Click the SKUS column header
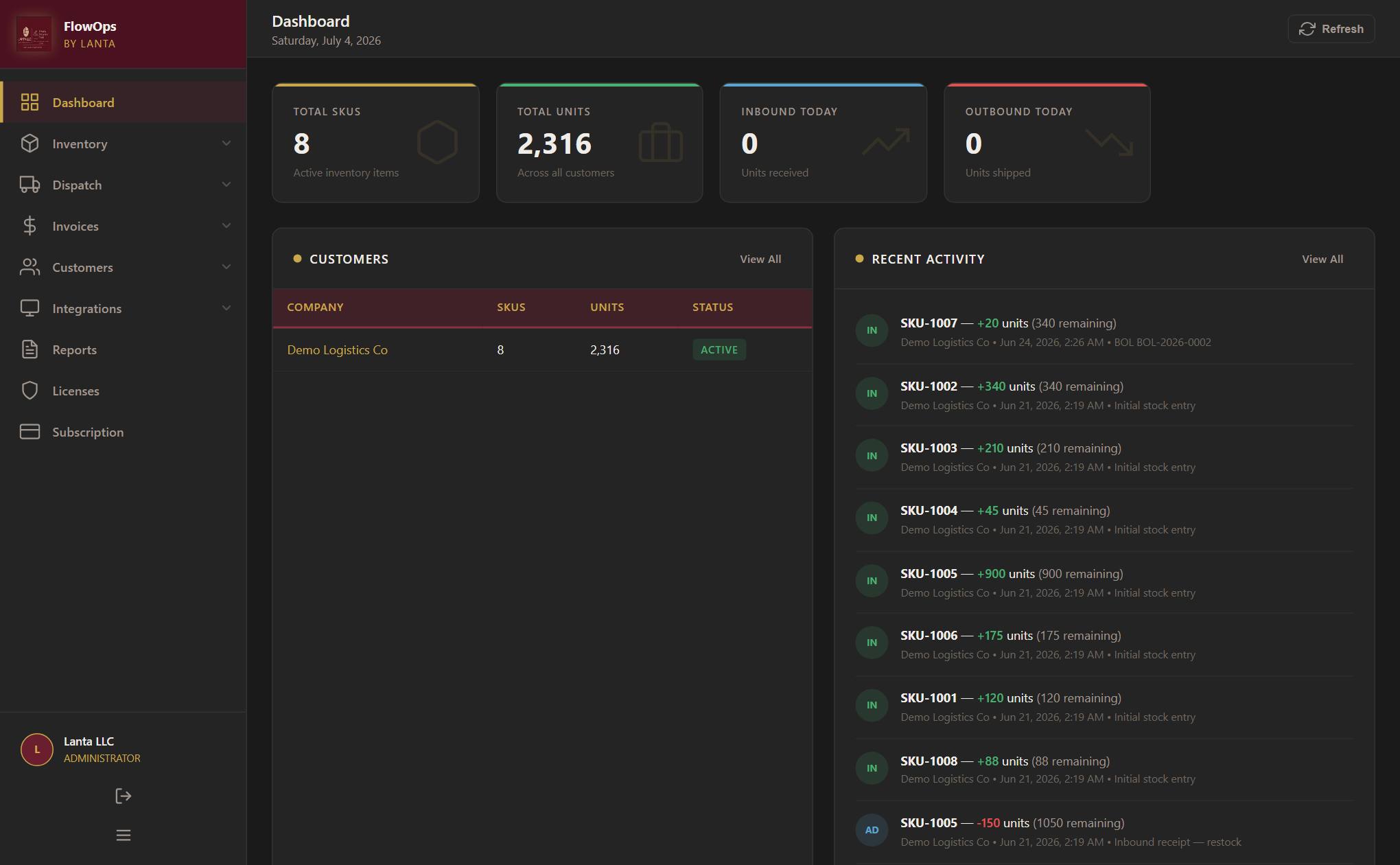 (511, 307)
